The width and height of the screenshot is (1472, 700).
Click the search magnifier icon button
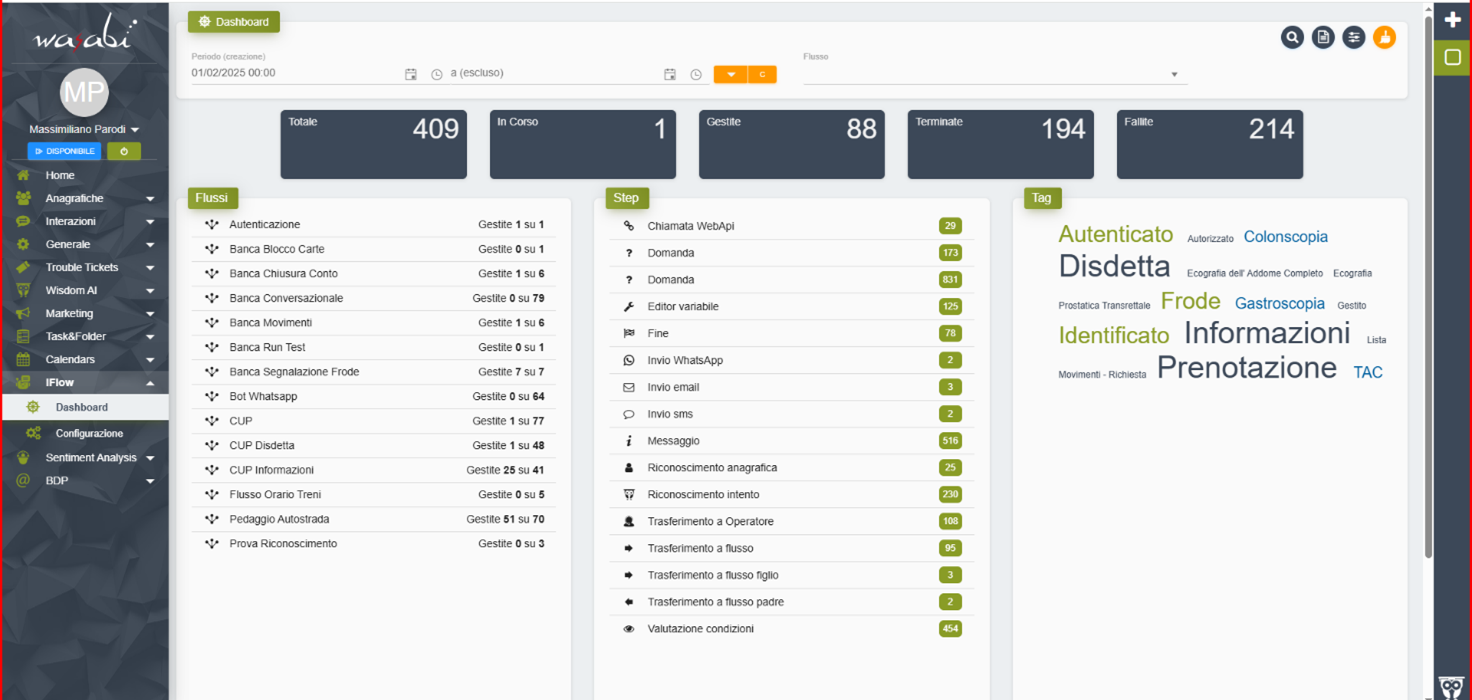[x=1292, y=38]
